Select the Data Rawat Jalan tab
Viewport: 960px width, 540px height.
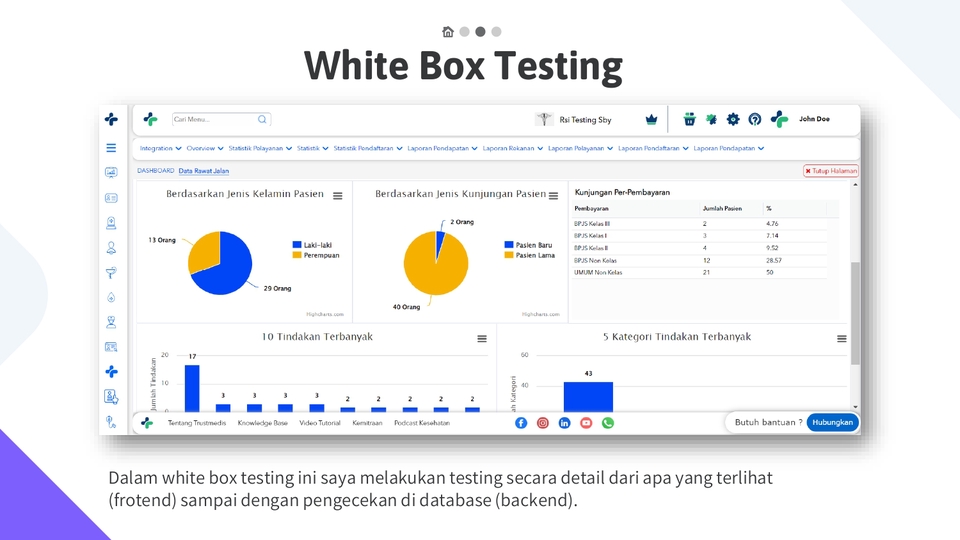tap(204, 171)
